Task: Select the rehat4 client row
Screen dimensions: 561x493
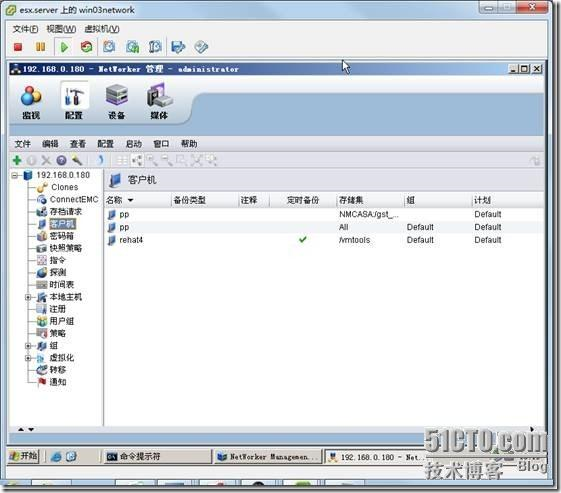Action: point(324,240)
